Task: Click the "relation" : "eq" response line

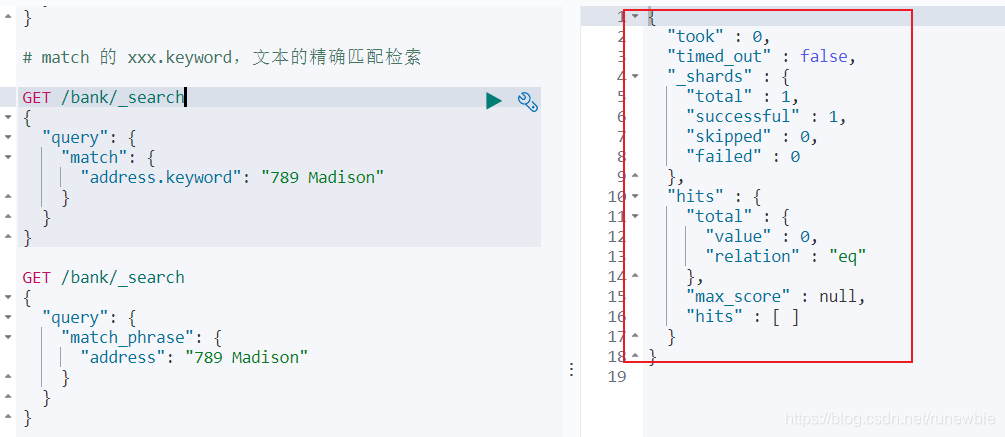Action: [x=786, y=256]
